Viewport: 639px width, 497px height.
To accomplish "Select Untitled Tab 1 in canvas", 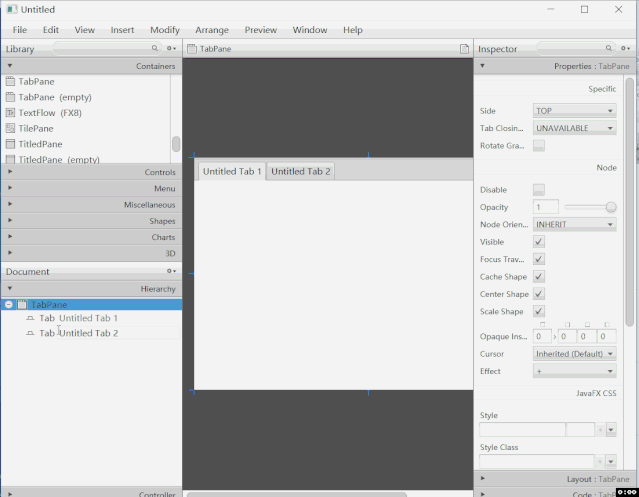I will 232,172.
